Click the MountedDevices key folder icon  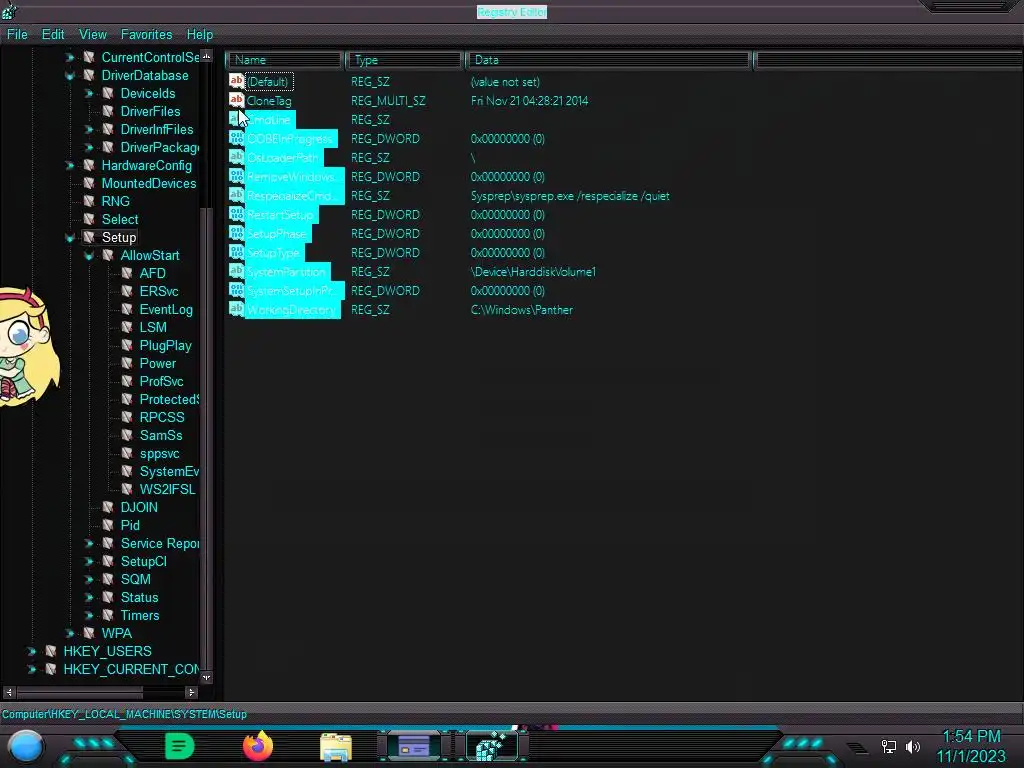click(x=89, y=184)
